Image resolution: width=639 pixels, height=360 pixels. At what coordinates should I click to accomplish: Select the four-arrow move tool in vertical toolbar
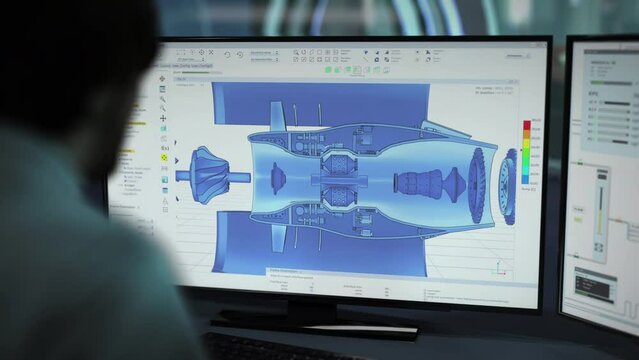(x=162, y=78)
